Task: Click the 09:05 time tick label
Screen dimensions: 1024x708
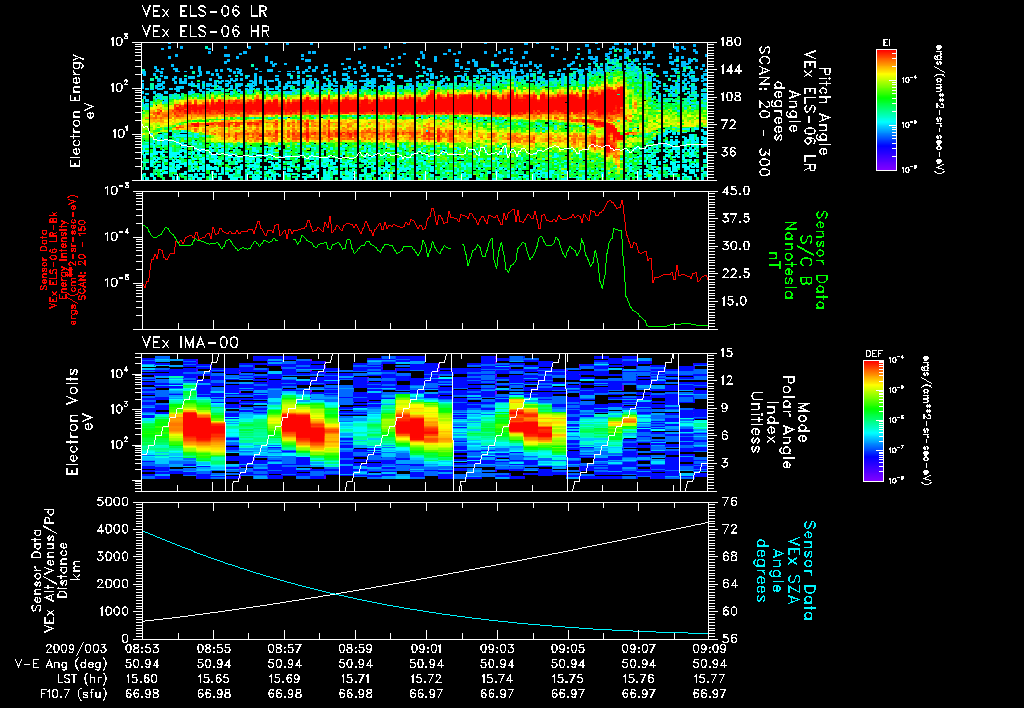Action: point(568,649)
